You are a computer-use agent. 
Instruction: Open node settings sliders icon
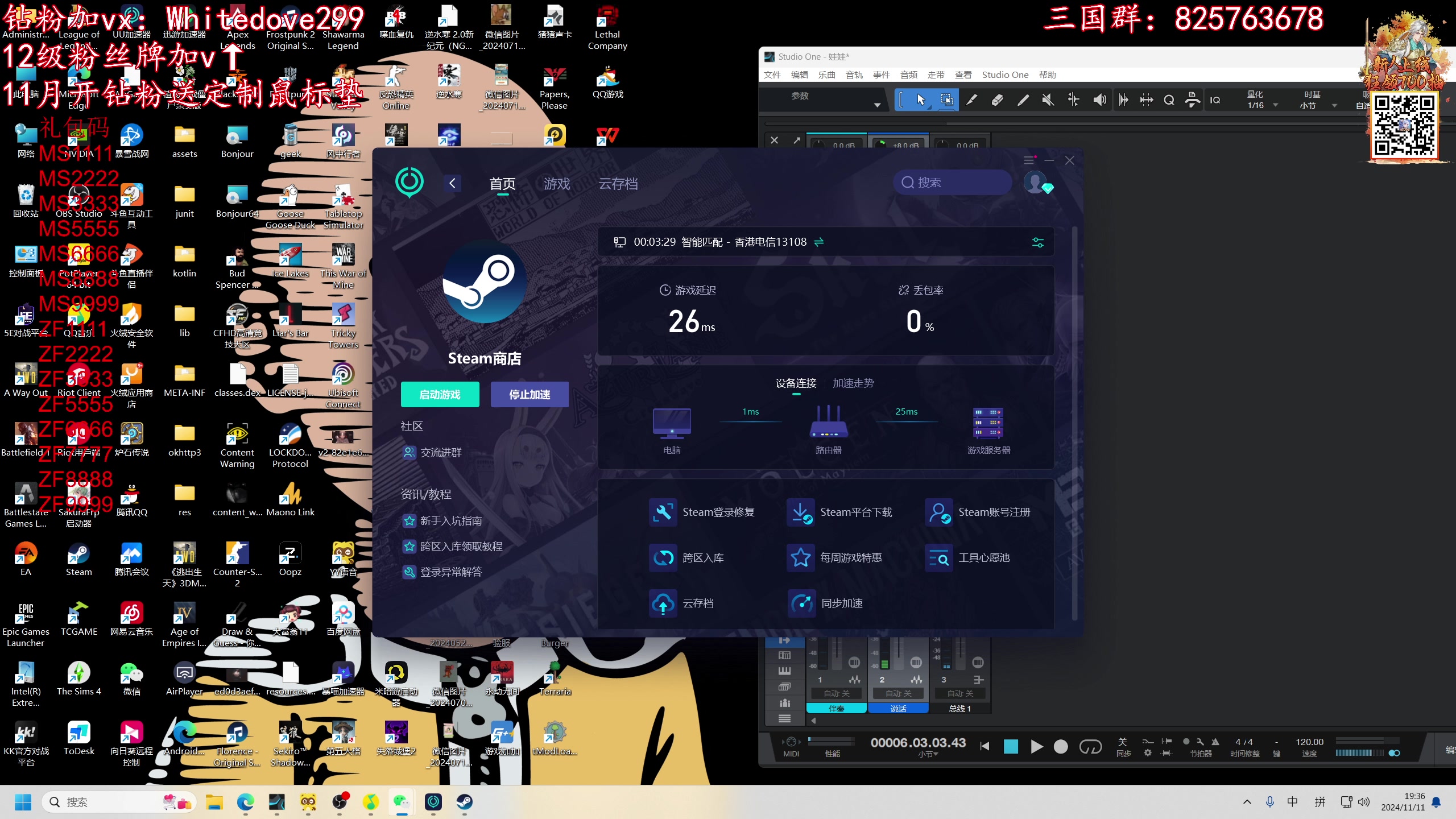pos(1038,242)
